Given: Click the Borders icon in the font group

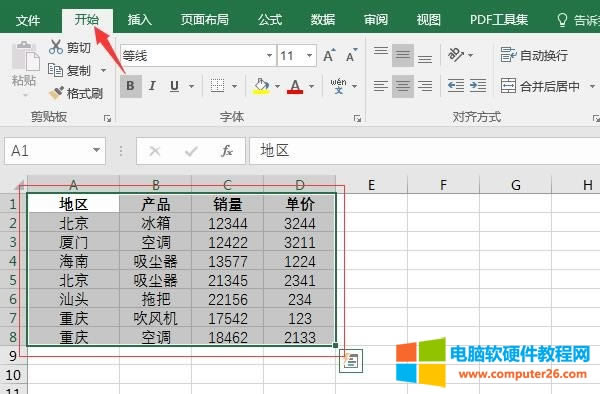Looking at the screenshot, I should [x=217, y=86].
